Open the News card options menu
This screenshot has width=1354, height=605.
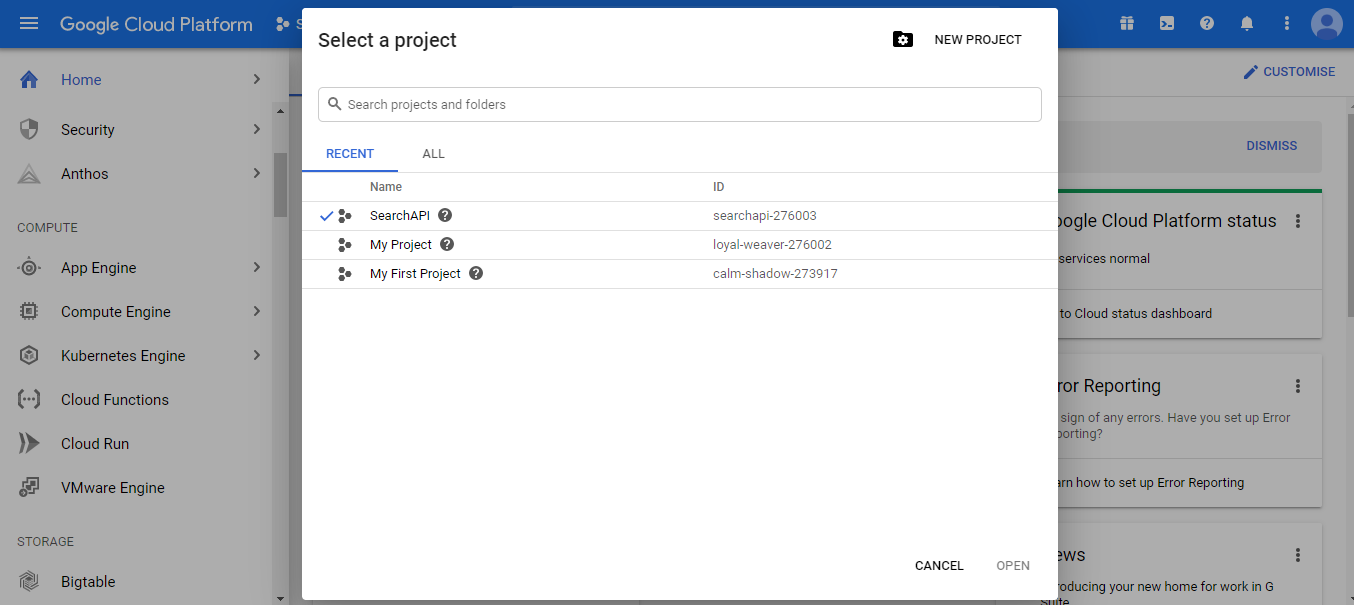click(x=1298, y=555)
